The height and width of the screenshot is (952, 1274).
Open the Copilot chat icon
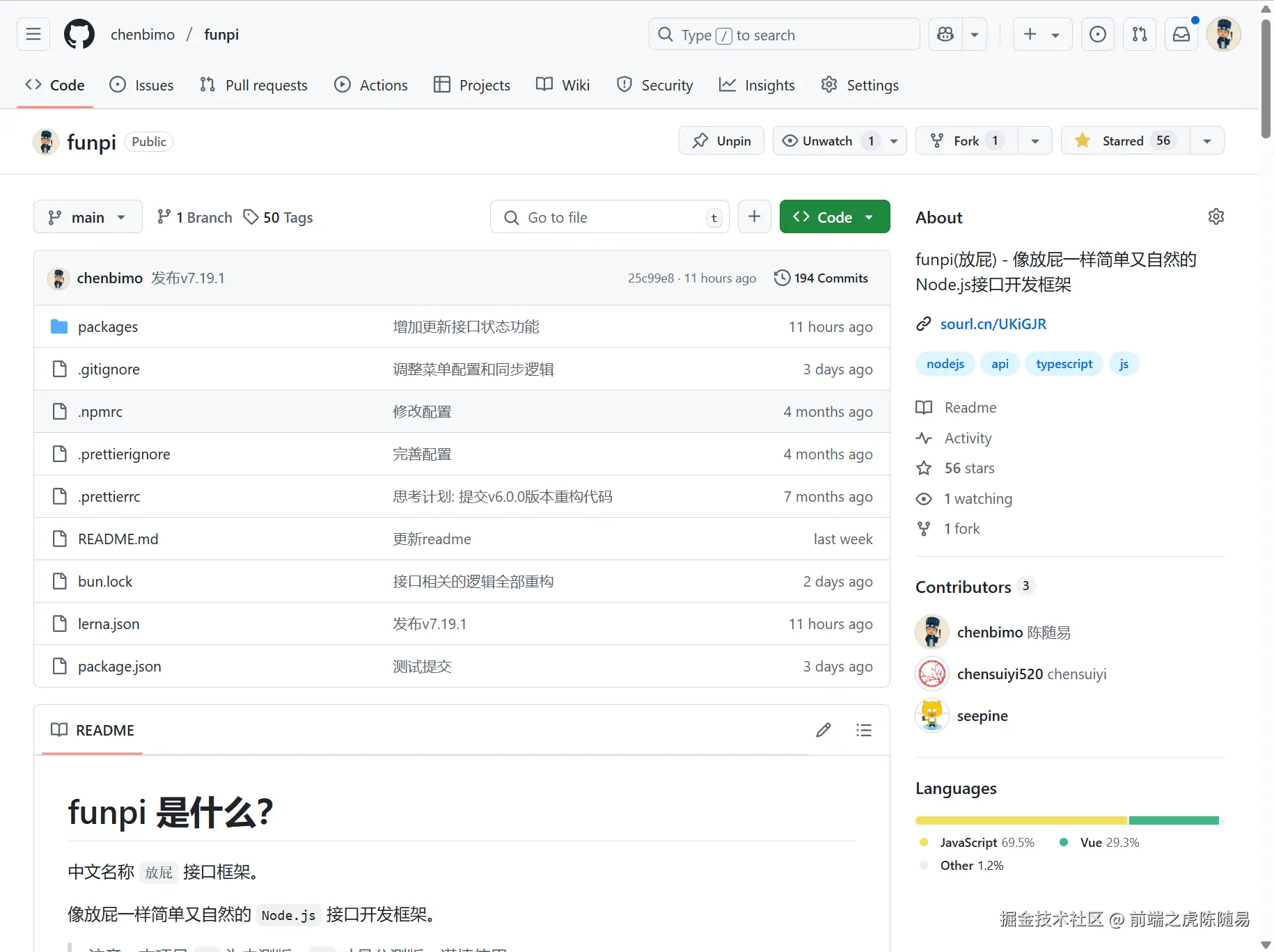[x=945, y=34]
